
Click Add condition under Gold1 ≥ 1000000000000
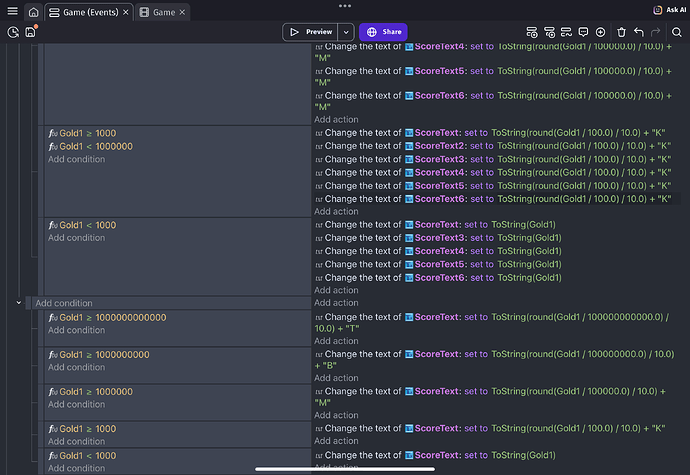click(x=76, y=330)
